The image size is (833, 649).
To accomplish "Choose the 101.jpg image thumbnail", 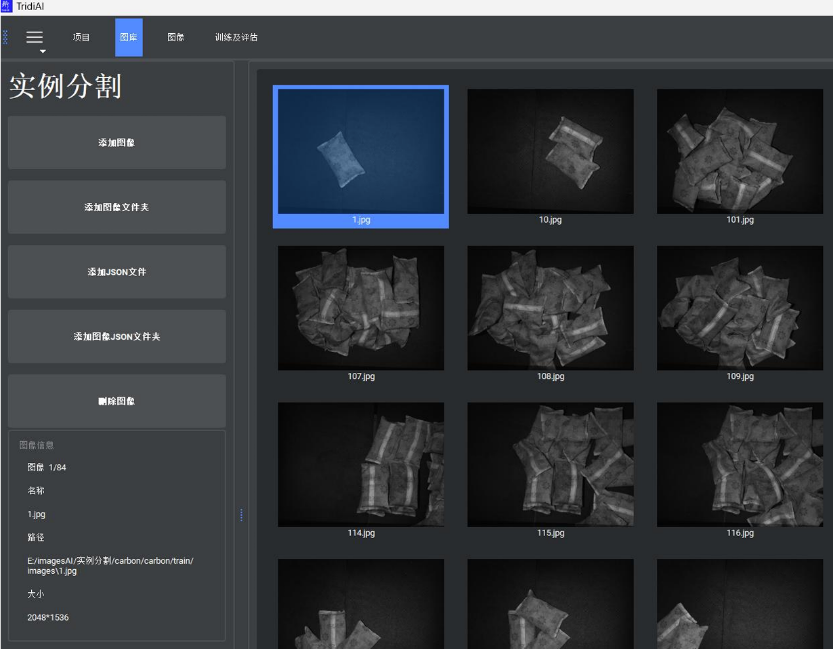I will click(740, 151).
